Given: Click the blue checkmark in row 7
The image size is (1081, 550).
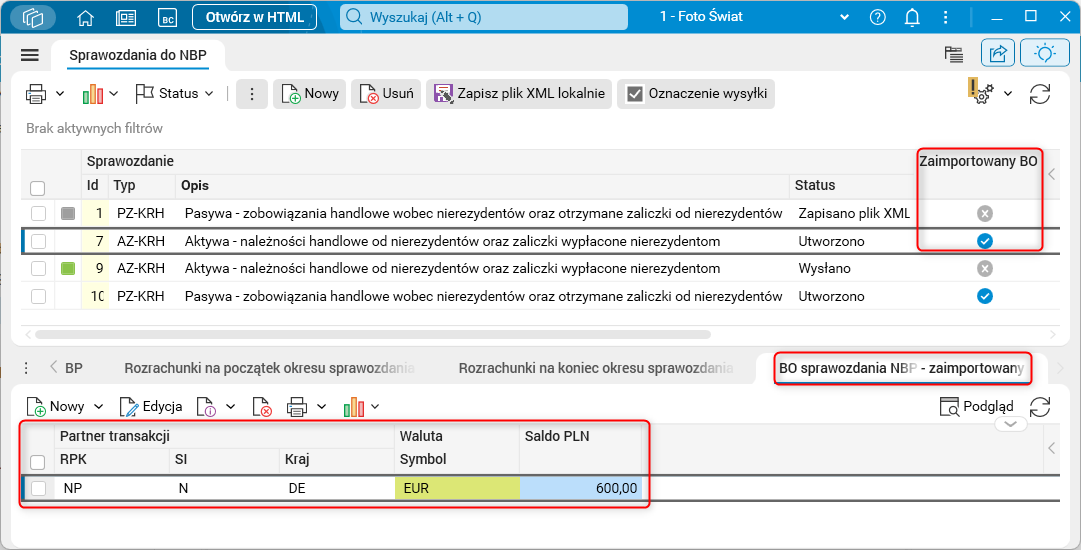Looking at the screenshot, I should click(985, 241).
